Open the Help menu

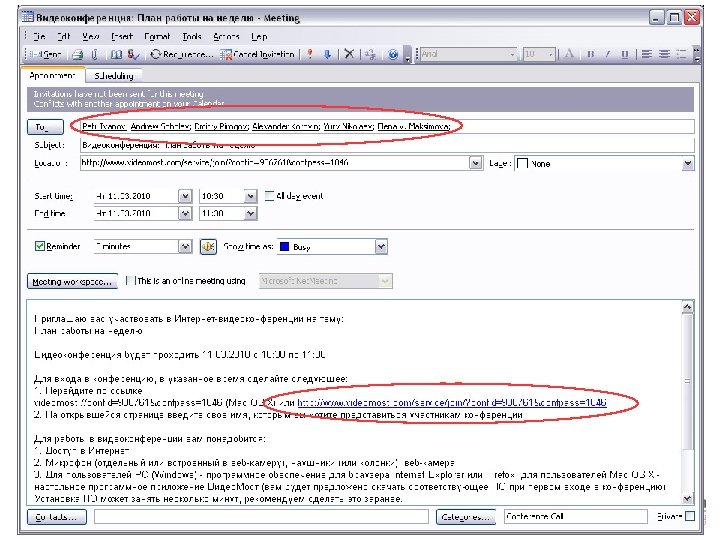[259, 36]
